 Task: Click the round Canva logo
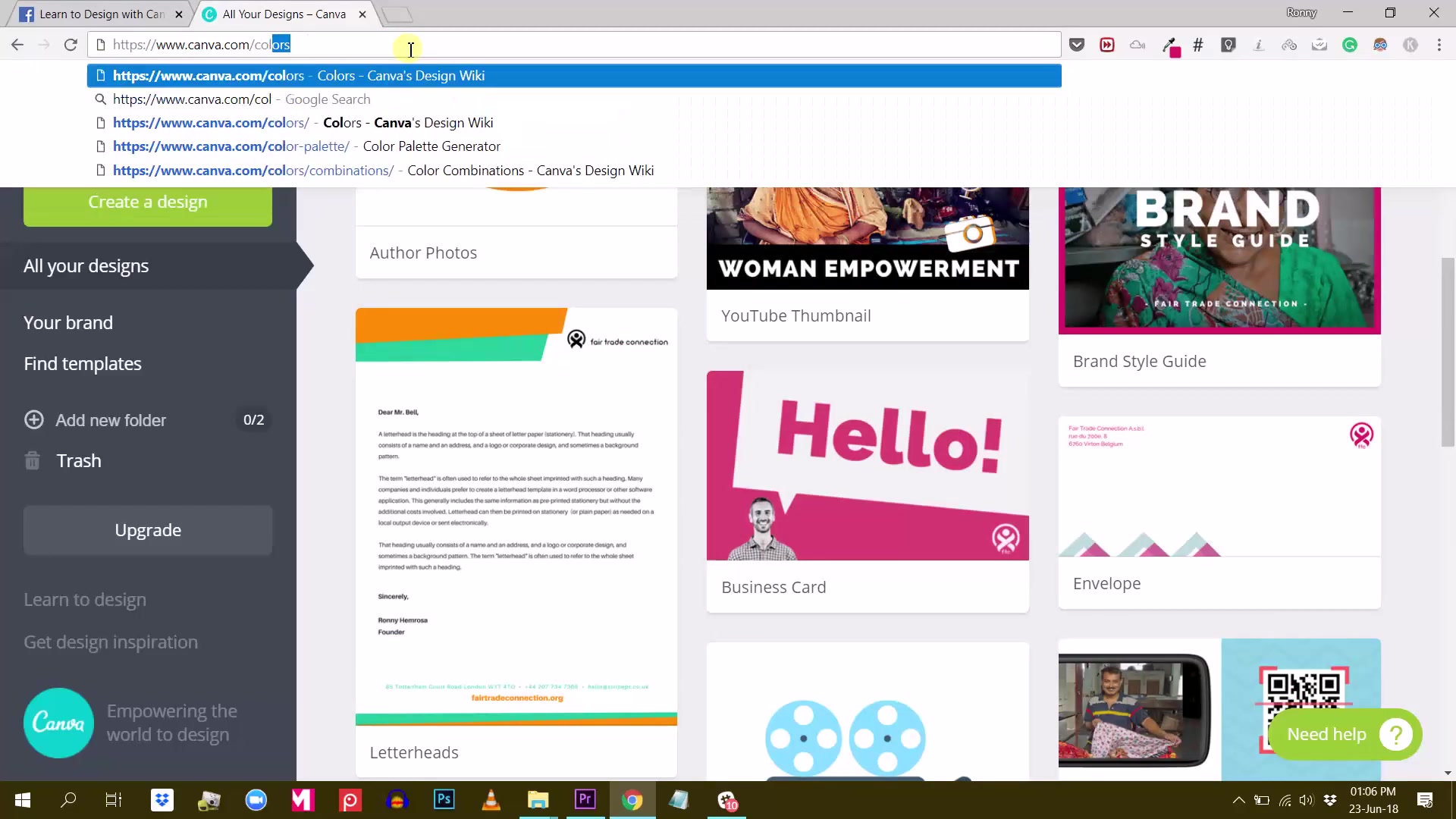pos(58,723)
